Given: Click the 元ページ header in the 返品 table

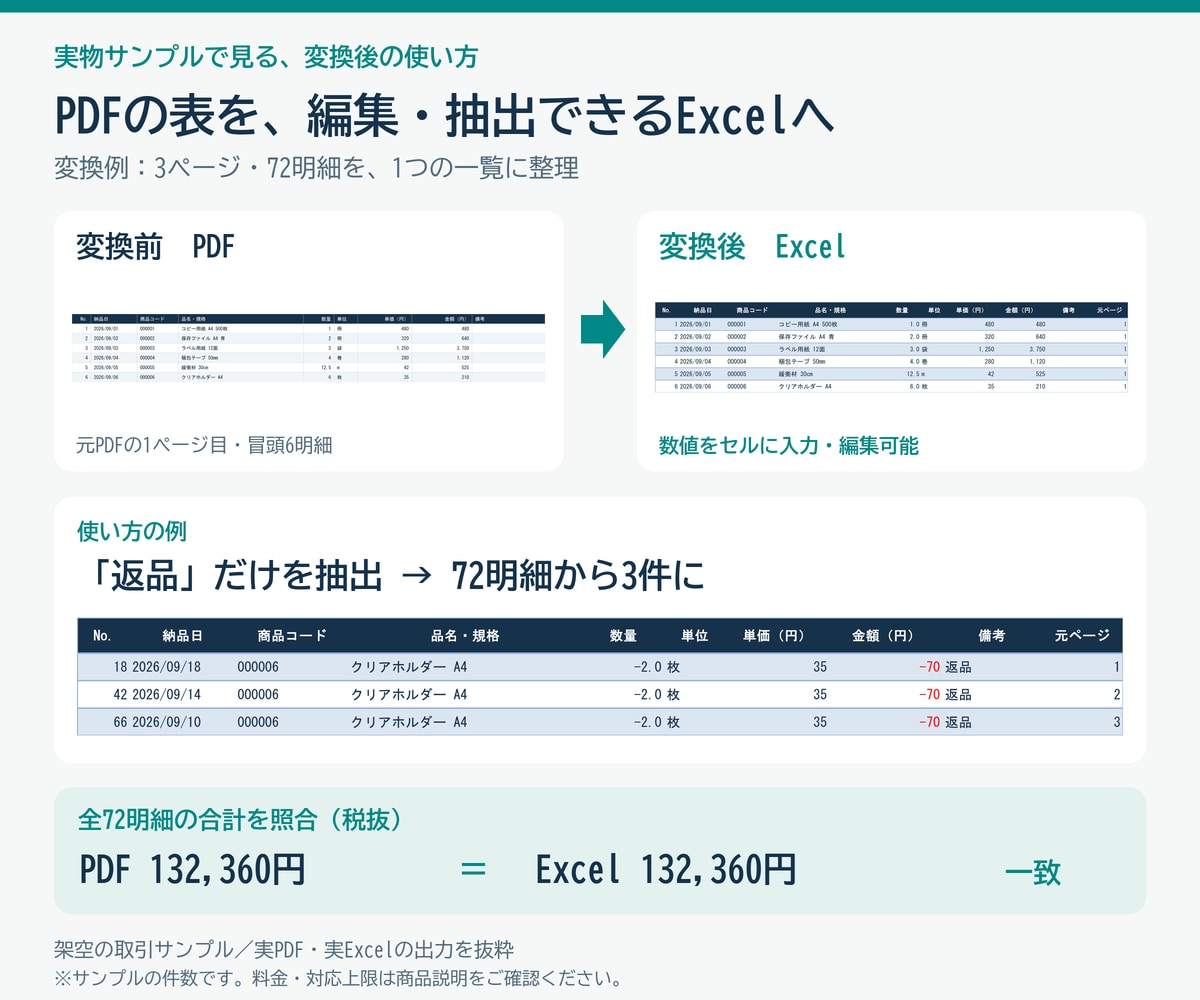Looking at the screenshot, I should click(1082, 635).
